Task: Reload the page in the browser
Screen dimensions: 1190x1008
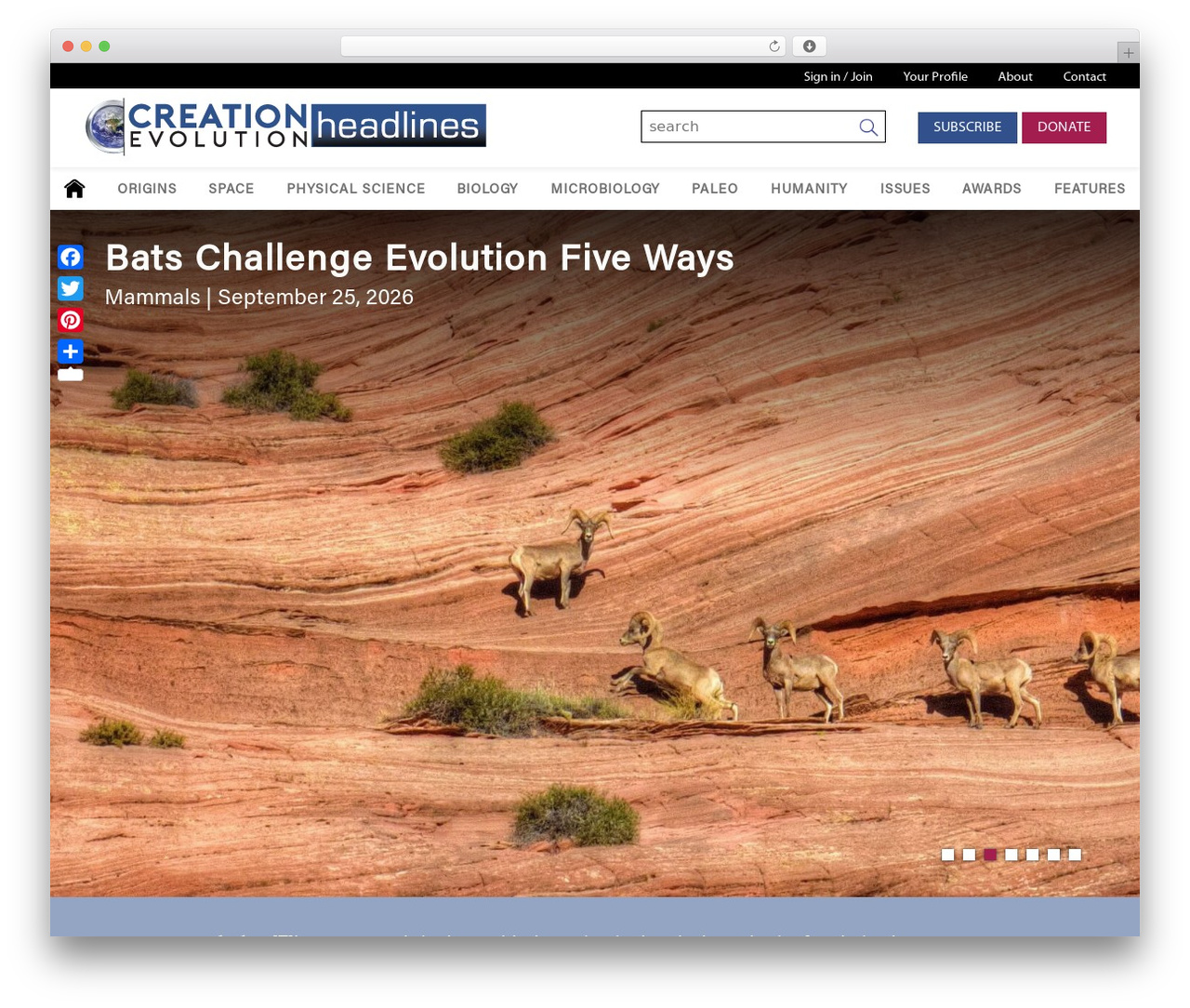Action: click(774, 46)
